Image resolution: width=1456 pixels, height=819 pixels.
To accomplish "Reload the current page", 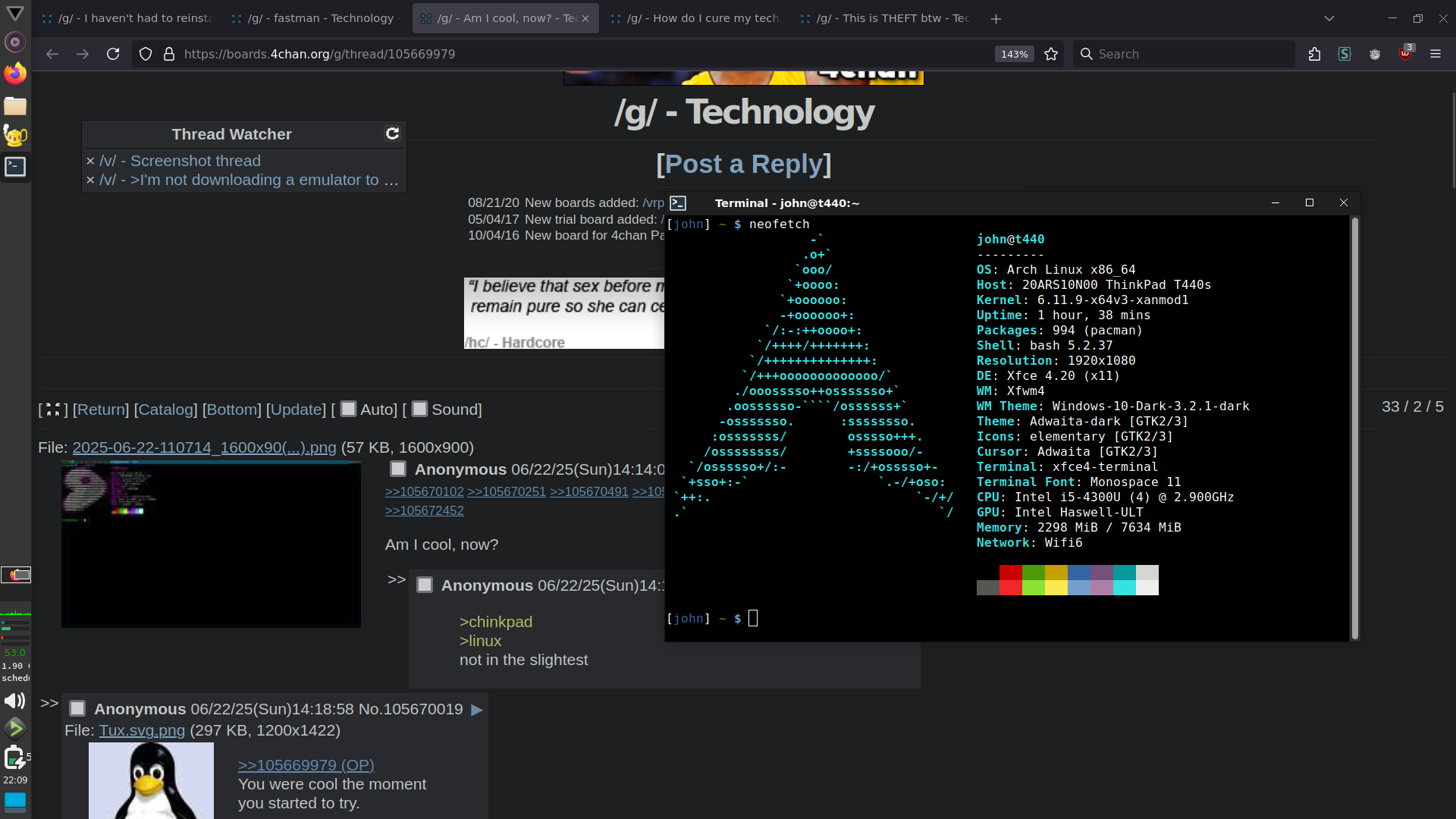I will click(x=113, y=54).
